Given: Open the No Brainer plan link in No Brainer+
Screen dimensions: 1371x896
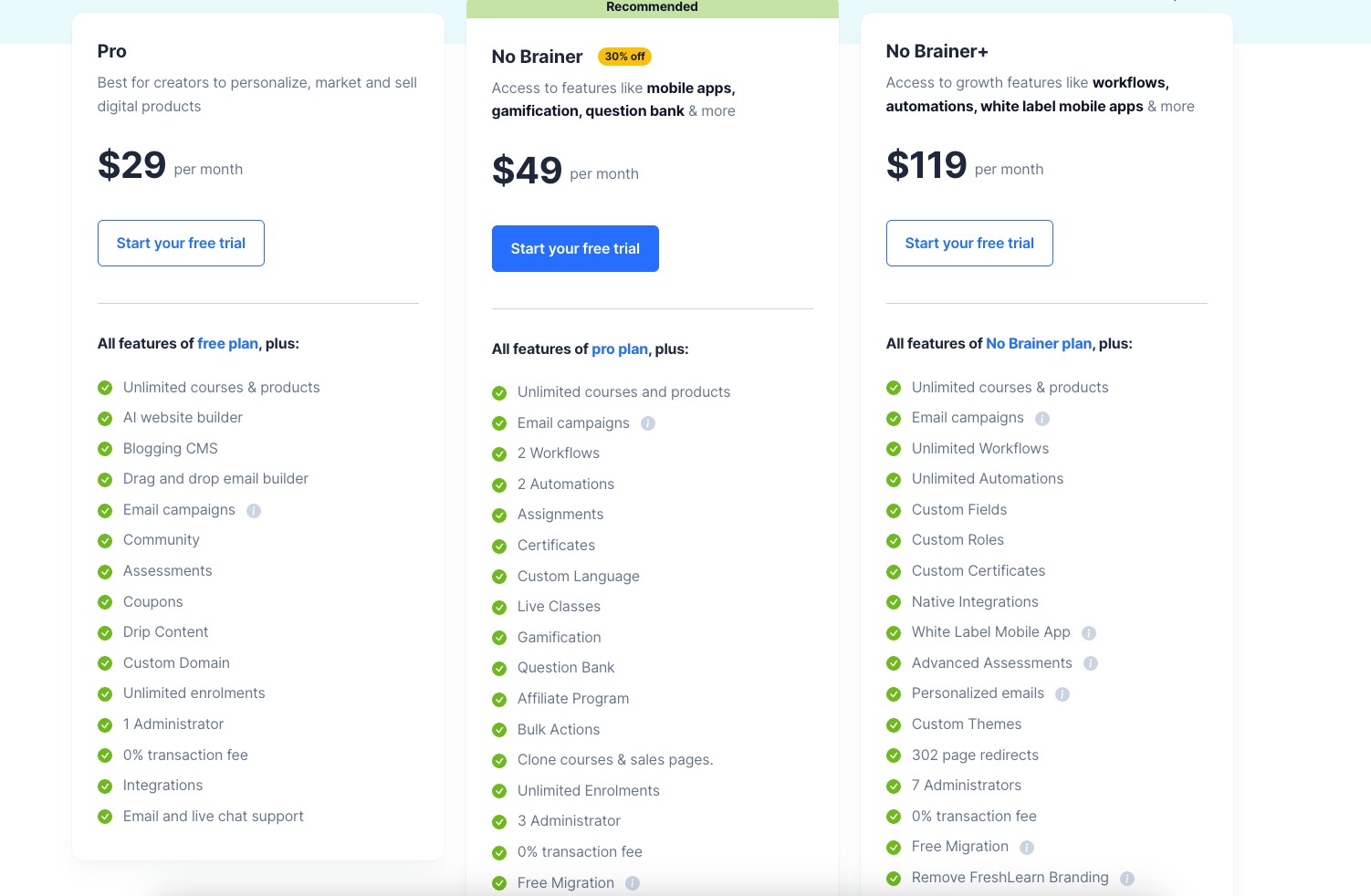Looking at the screenshot, I should coord(1039,343).
